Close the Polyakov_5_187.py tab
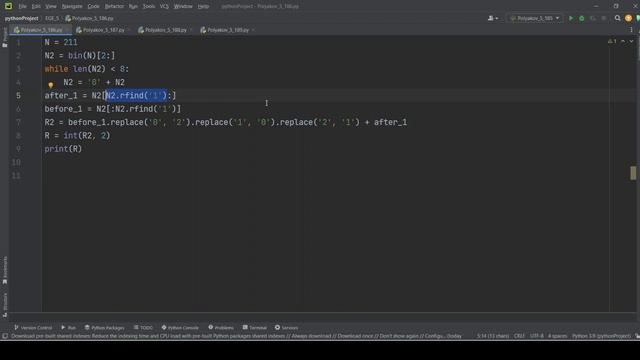The height and width of the screenshot is (360, 640). 129,30
